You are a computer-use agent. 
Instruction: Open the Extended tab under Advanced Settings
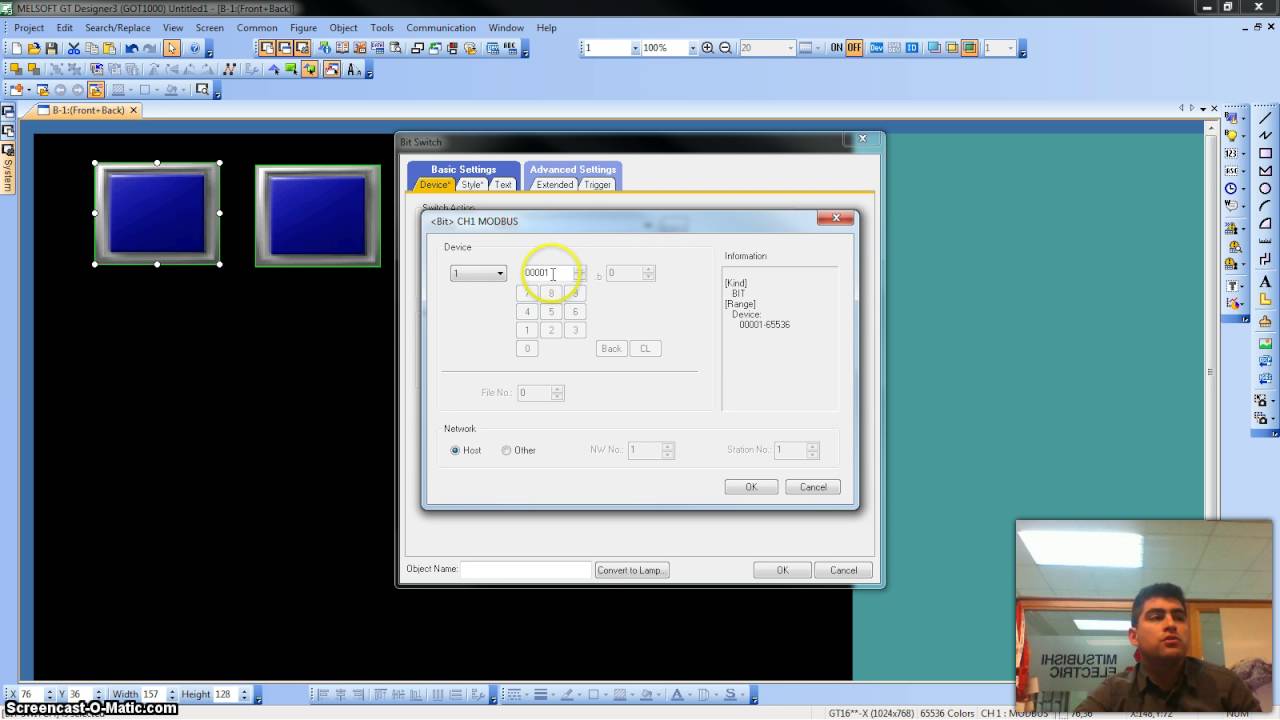coord(554,185)
